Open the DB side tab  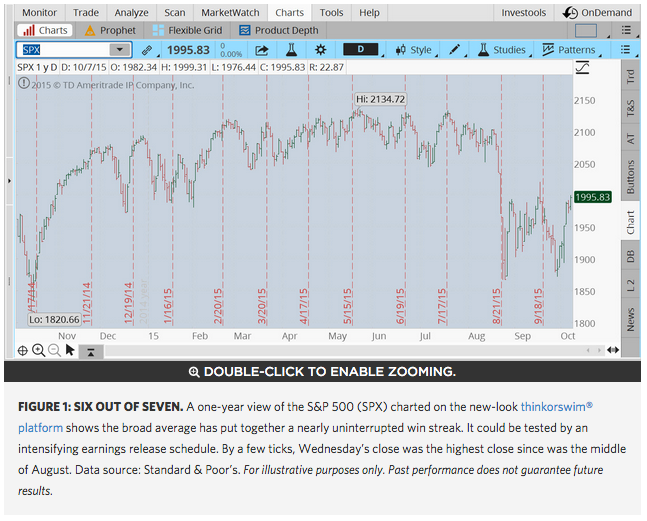pyautogui.click(x=630, y=256)
